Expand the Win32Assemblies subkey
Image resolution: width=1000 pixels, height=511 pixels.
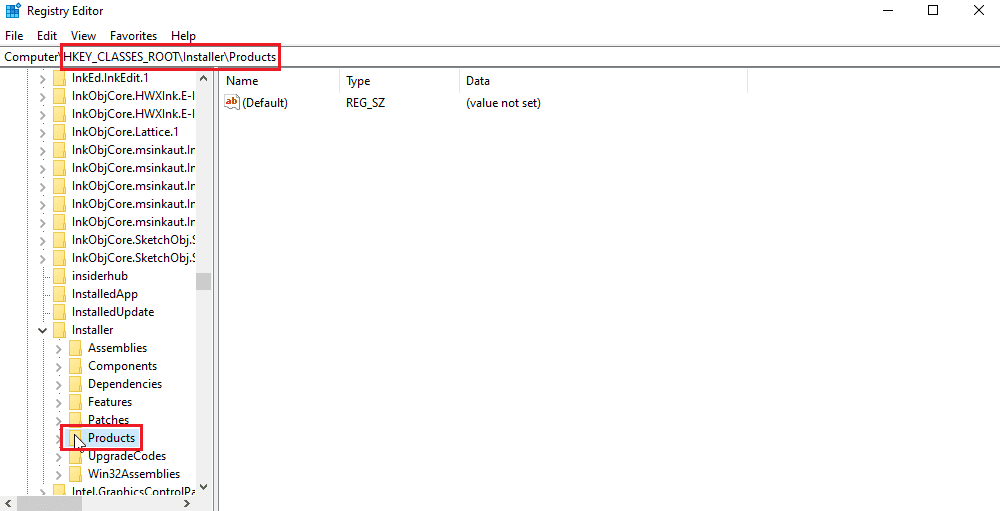click(x=59, y=474)
